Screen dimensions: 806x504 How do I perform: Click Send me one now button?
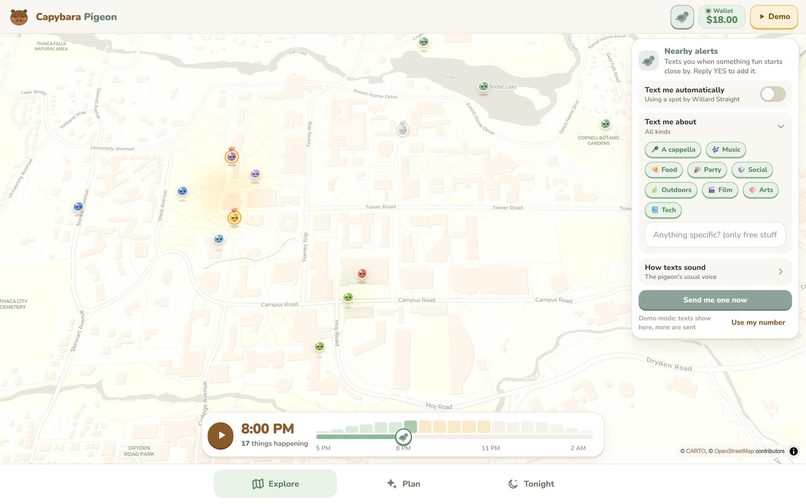tap(715, 300)
